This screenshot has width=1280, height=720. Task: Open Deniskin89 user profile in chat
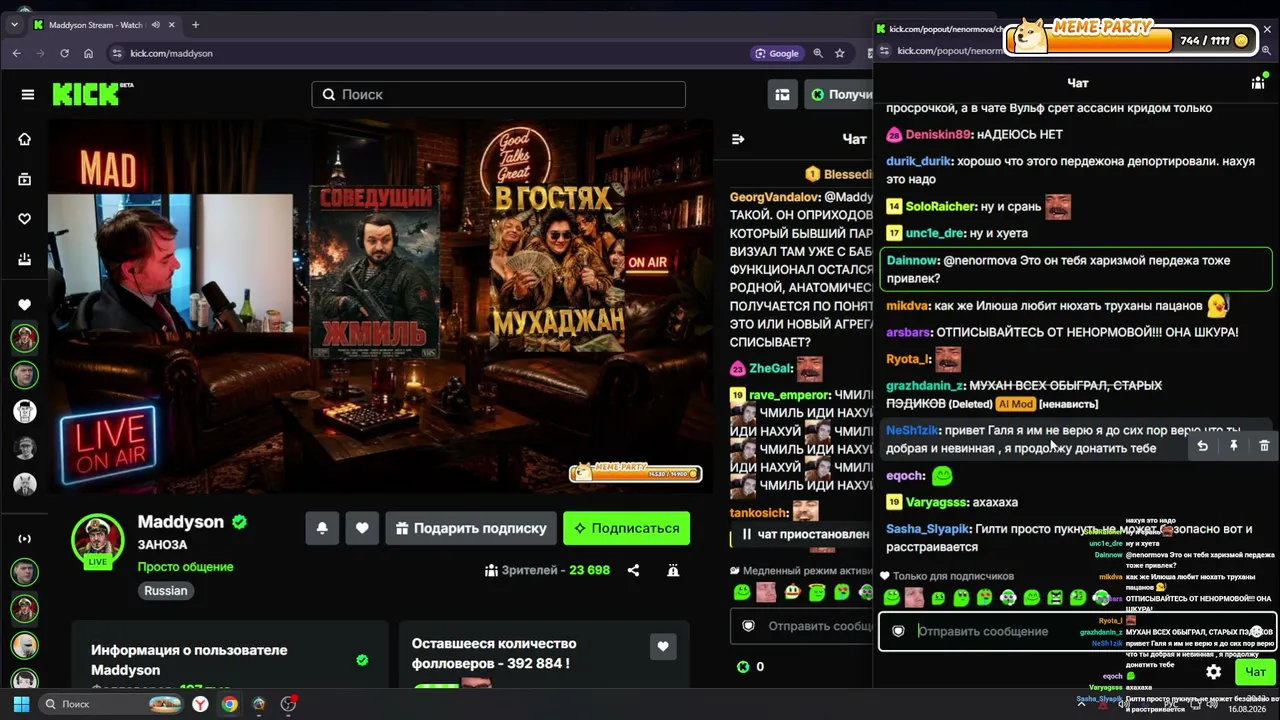pos(938,134)
